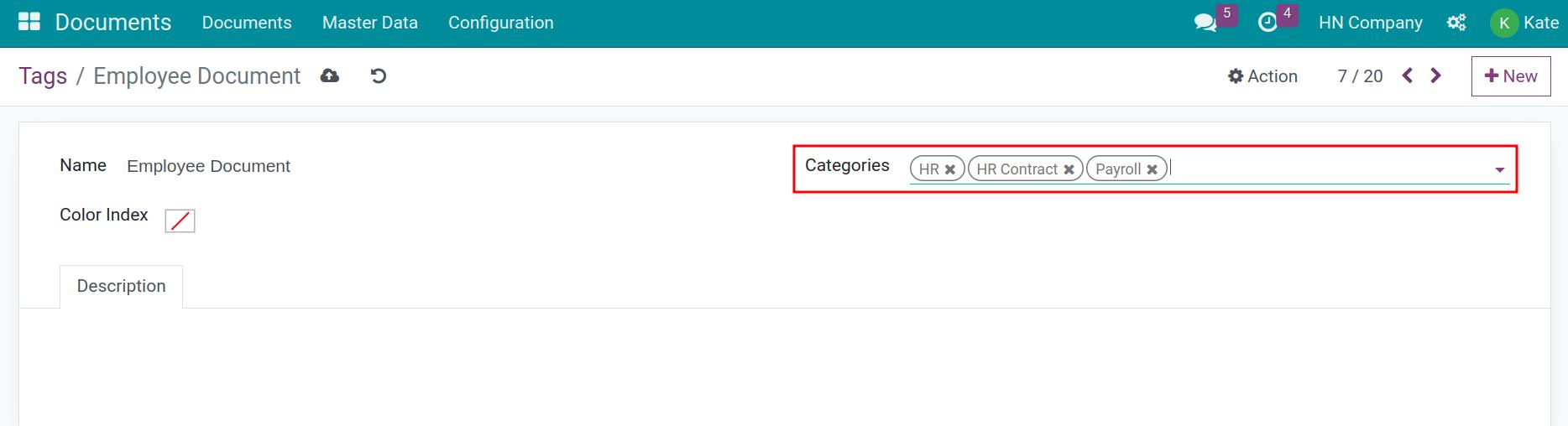Open the activities clock icon

click(x=1267, y=23)
